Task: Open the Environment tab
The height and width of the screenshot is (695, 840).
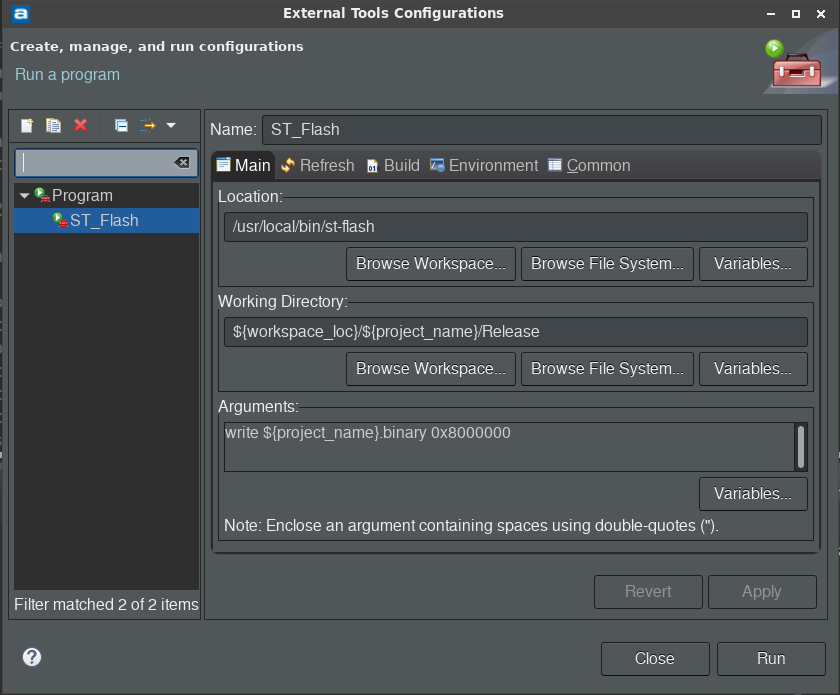Action: (x=484, y=166)
